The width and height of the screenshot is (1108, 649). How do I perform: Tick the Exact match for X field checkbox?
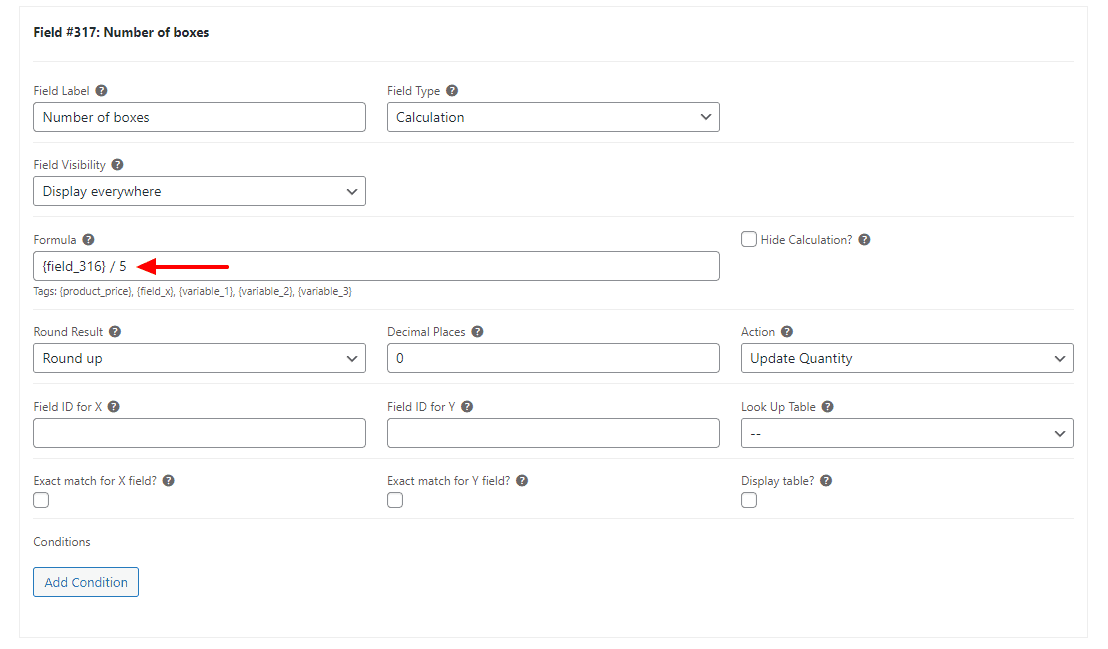(41, 500)
